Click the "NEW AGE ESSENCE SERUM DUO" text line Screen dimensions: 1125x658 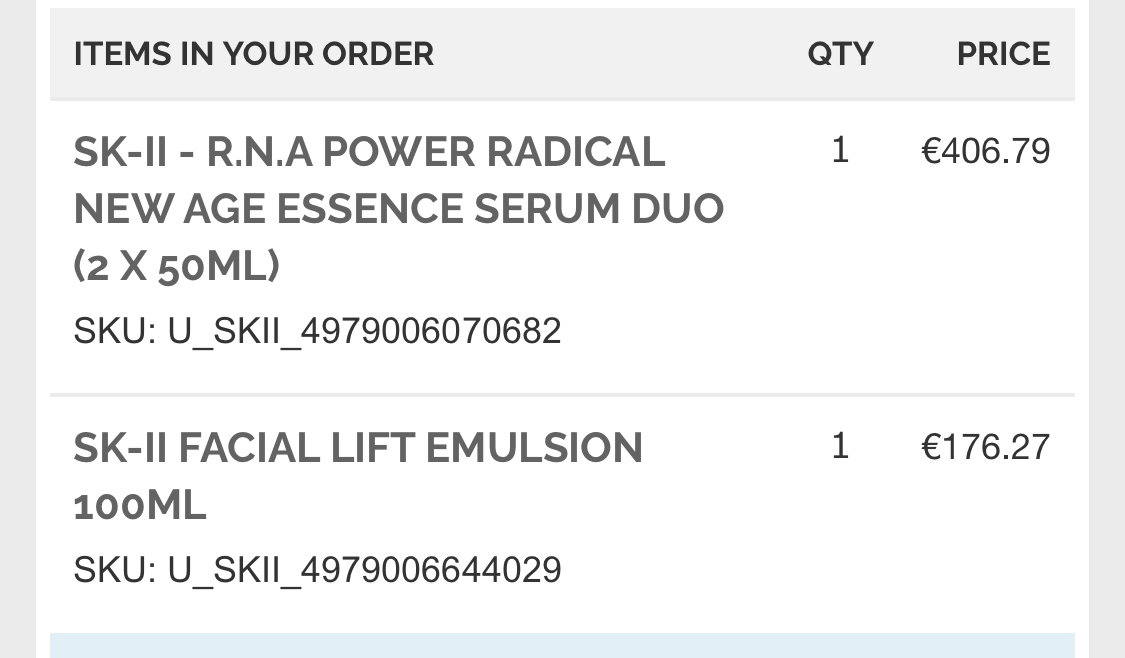[x=398, y=209]
